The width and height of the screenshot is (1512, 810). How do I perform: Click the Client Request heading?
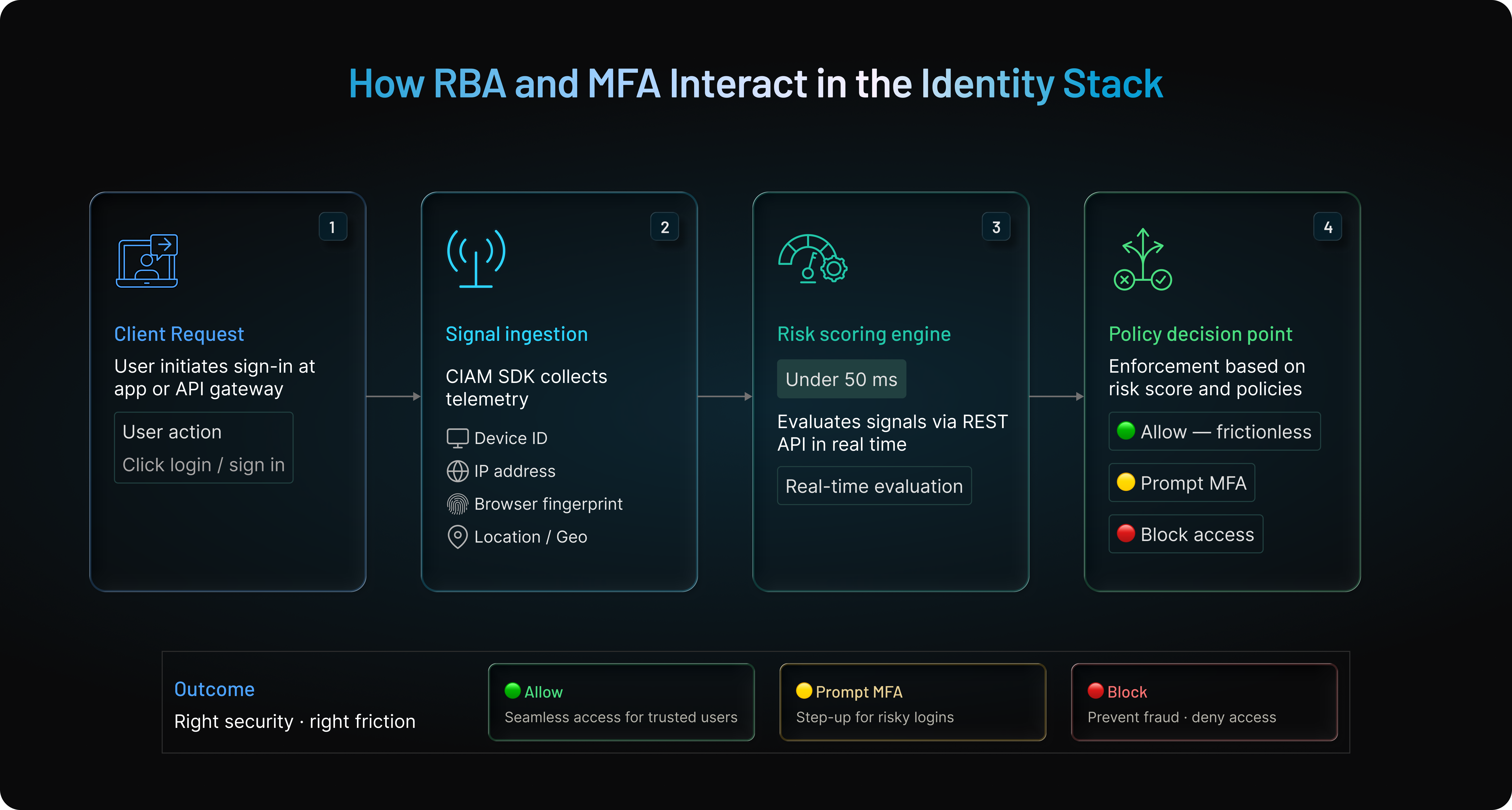(x=179, y=334)
